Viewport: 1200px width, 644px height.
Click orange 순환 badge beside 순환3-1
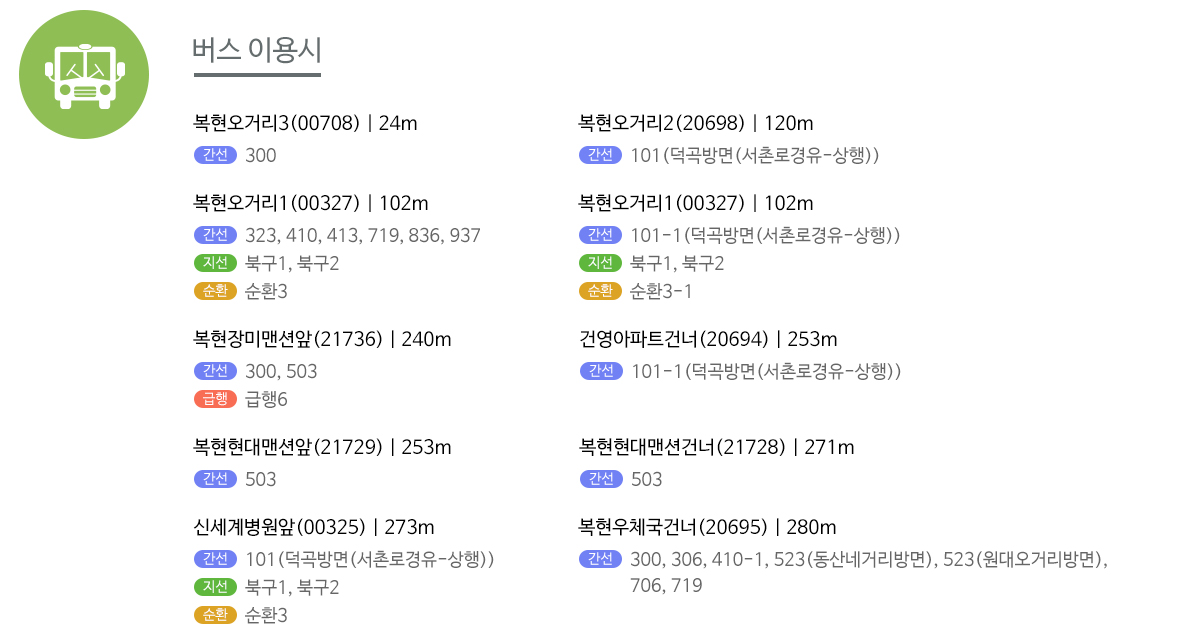pos(600,291)
